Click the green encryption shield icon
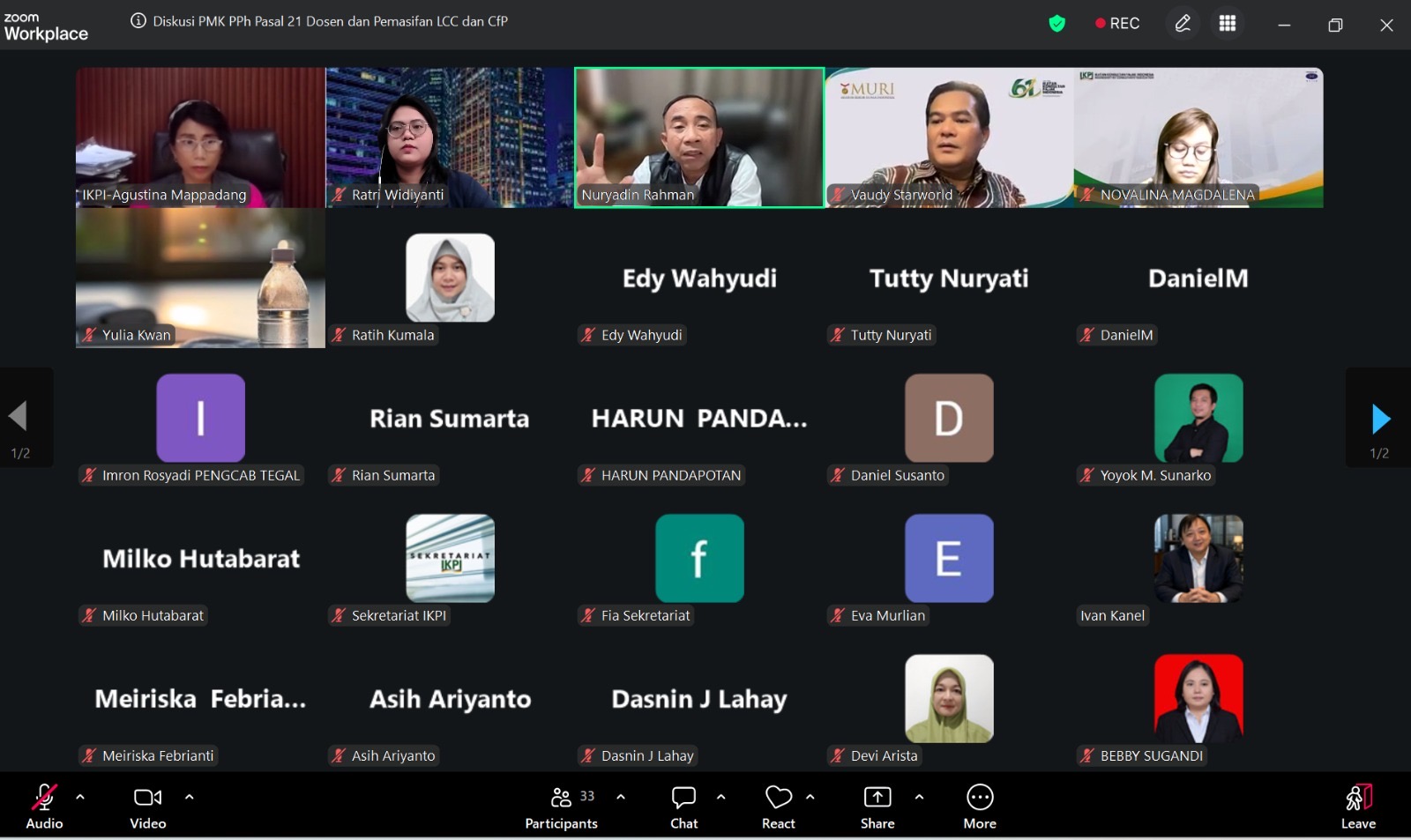The image size is (1411, 840). (x=1056, y=24)
